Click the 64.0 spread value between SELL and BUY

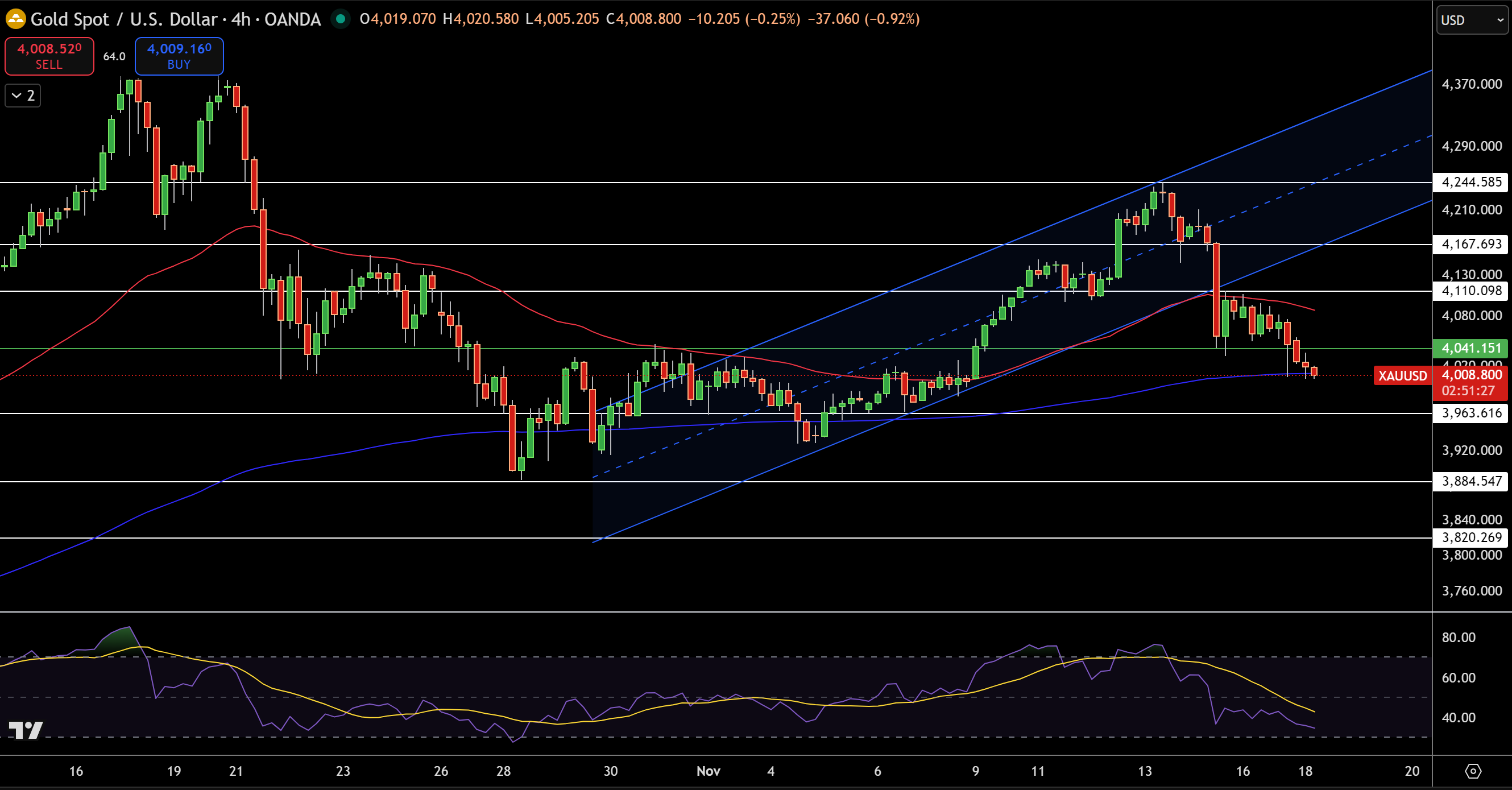click(114, 56)
